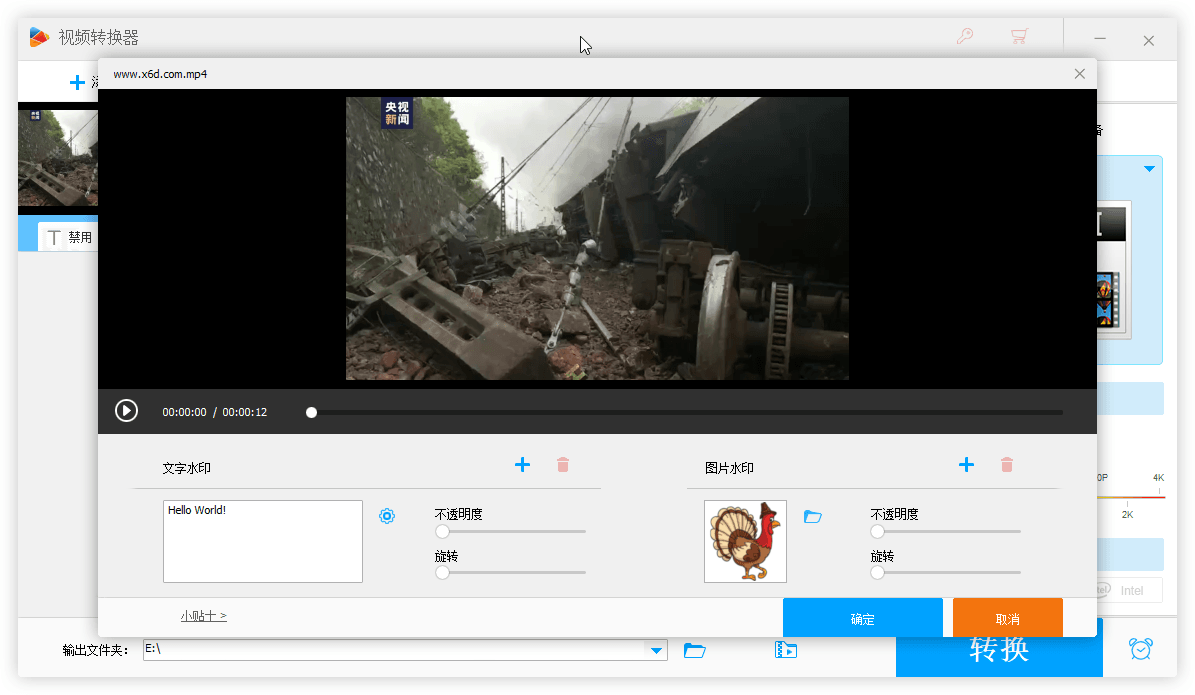Open the output folder dropdown
This screenshot has height=695, width=1195.
coord(657,649)
